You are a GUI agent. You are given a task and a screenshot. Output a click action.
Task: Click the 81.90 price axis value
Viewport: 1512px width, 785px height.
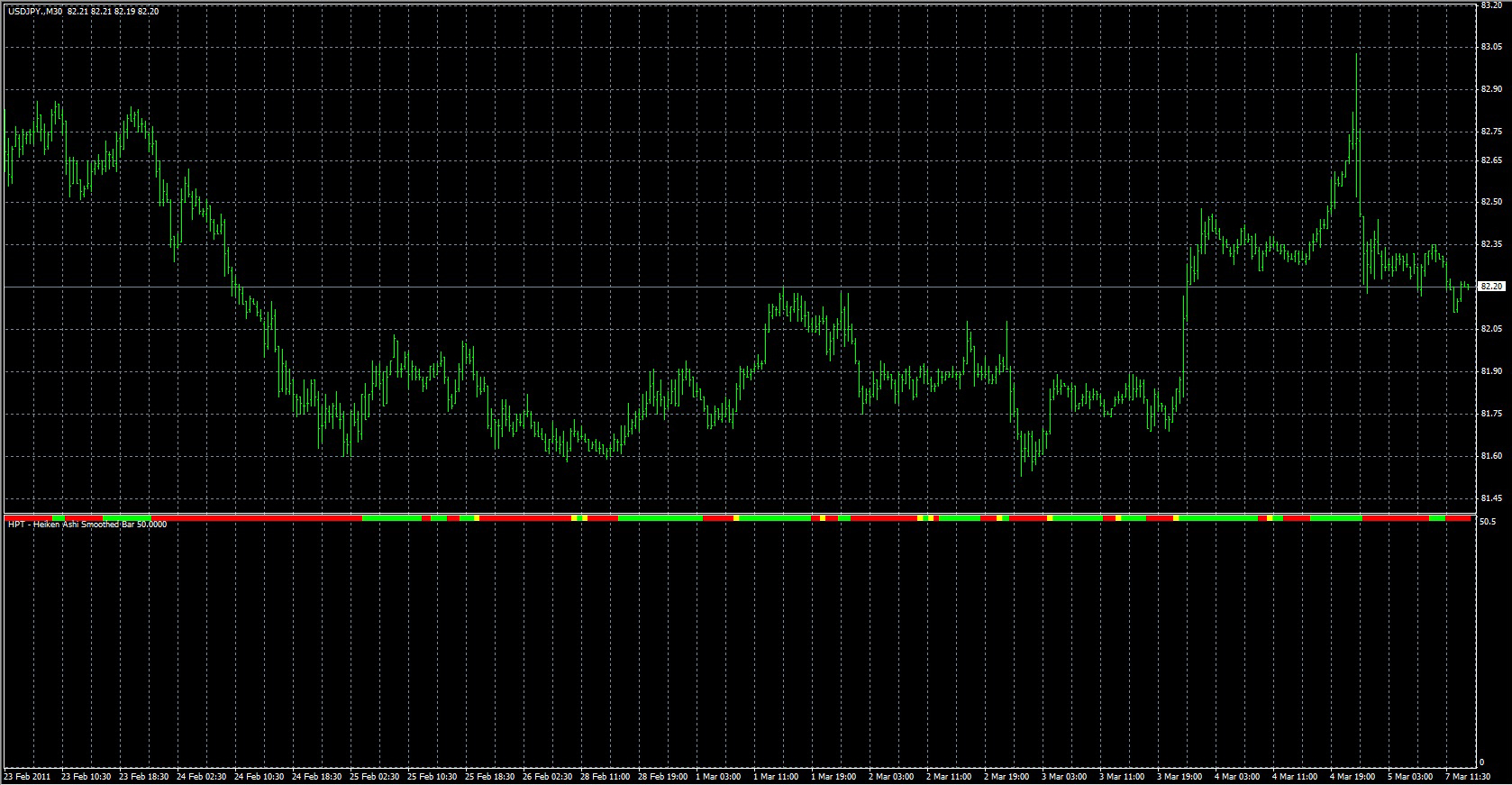tap(1491, 371)
